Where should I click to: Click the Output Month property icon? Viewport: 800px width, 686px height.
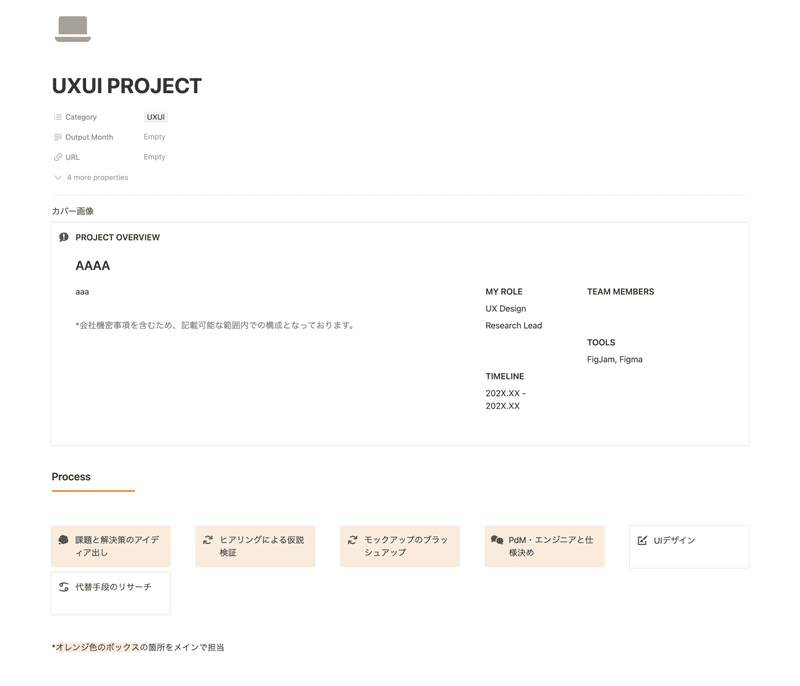pos(58,137)
